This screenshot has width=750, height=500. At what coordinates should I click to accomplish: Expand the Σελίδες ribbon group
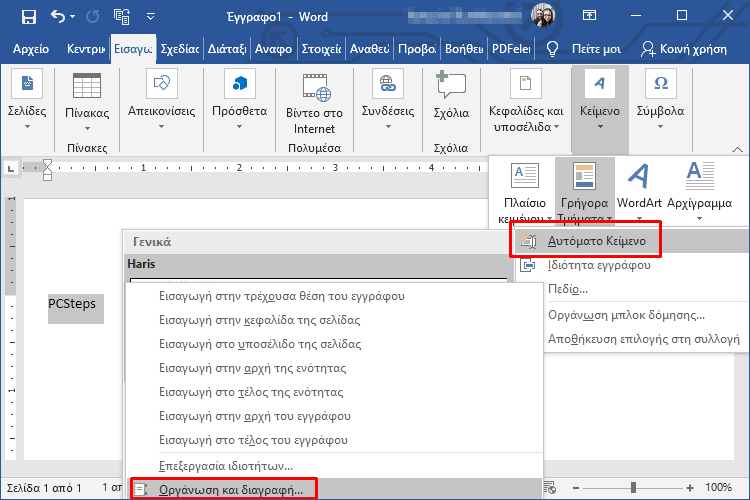(x=27, y=100)
